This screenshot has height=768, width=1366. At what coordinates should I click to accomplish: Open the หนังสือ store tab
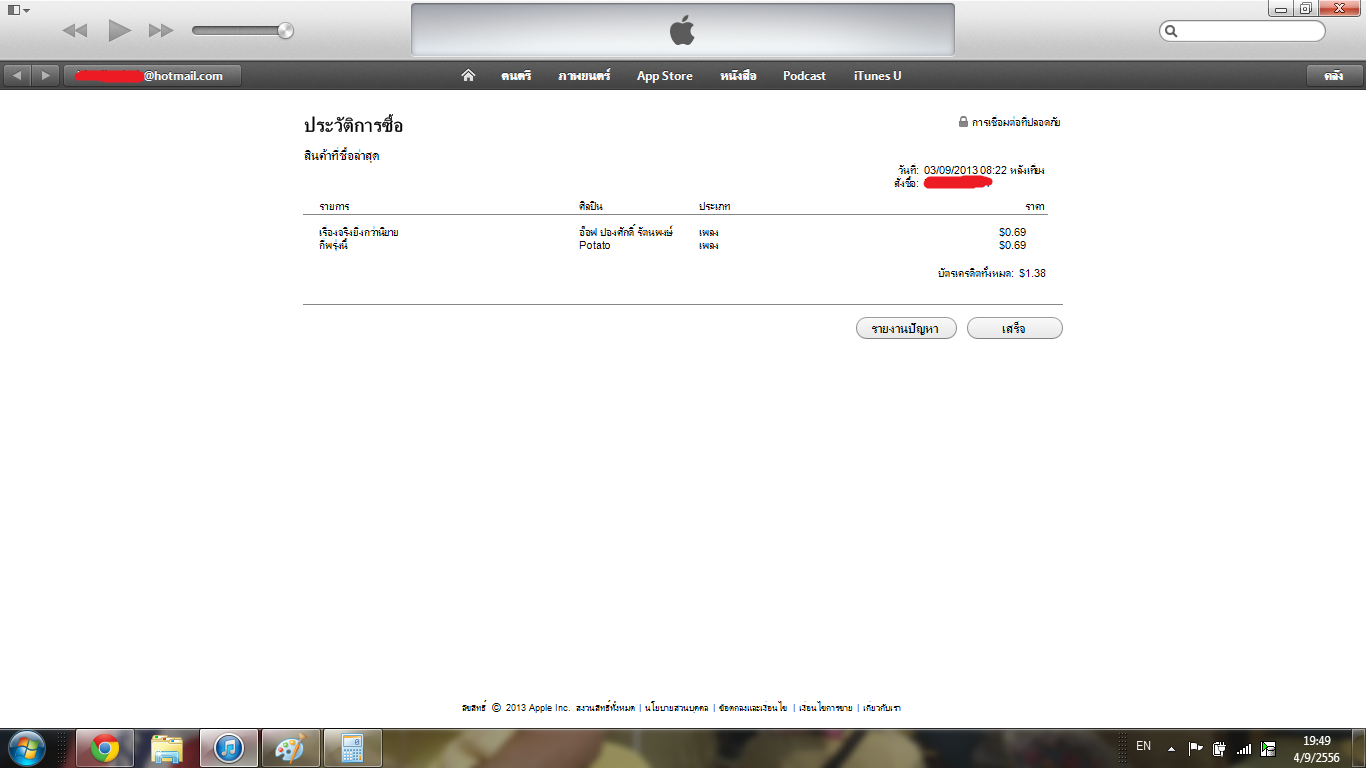[x=738, y=76]
